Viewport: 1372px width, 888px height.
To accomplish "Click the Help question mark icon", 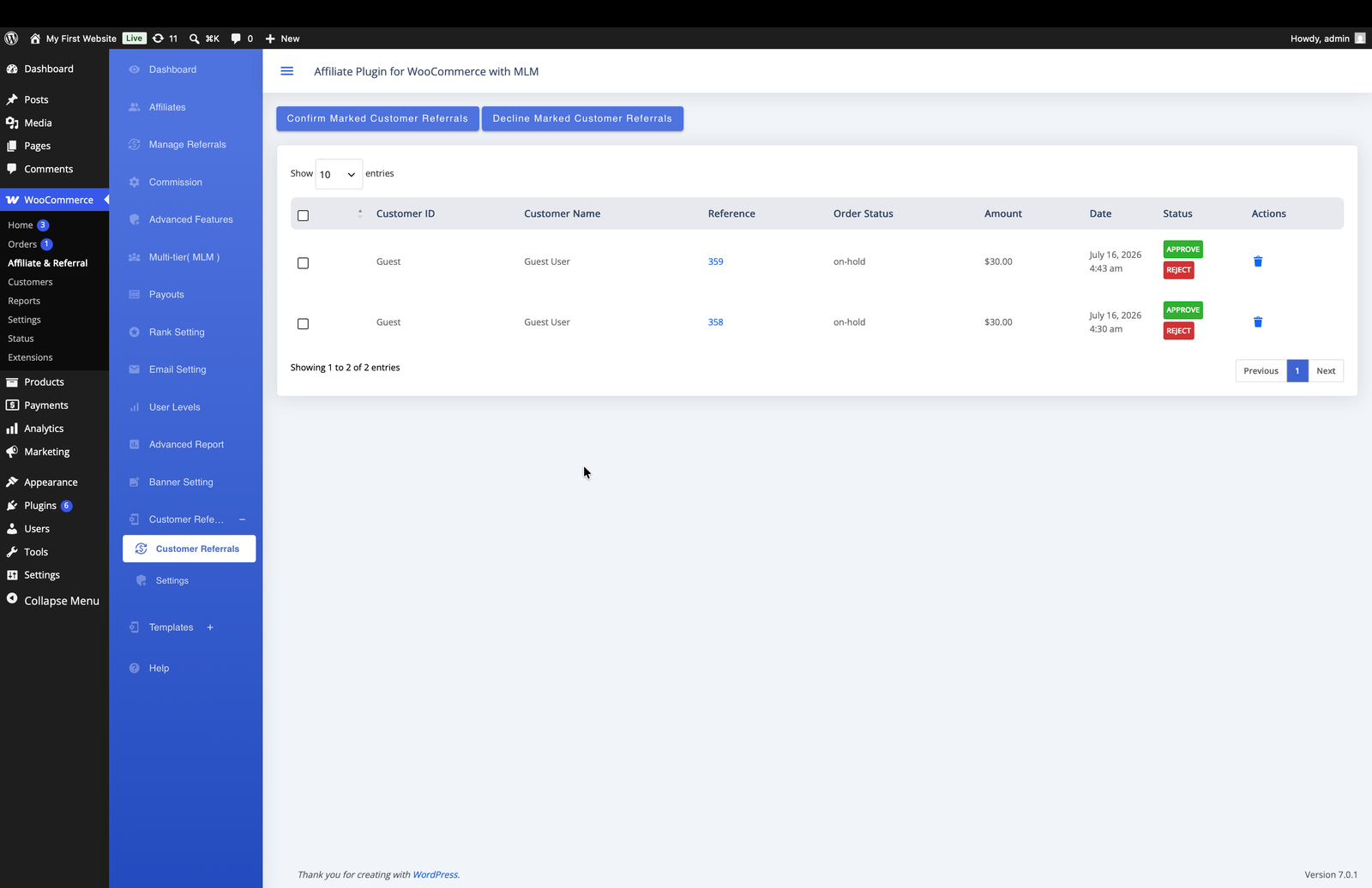I will 135,669.
